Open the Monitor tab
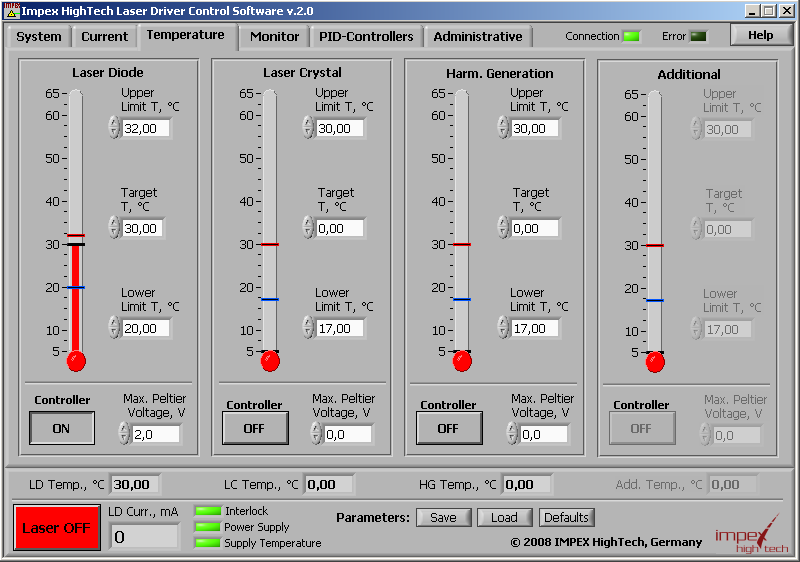The height and width of the screenshot is (562, 800). pos(274,37)
